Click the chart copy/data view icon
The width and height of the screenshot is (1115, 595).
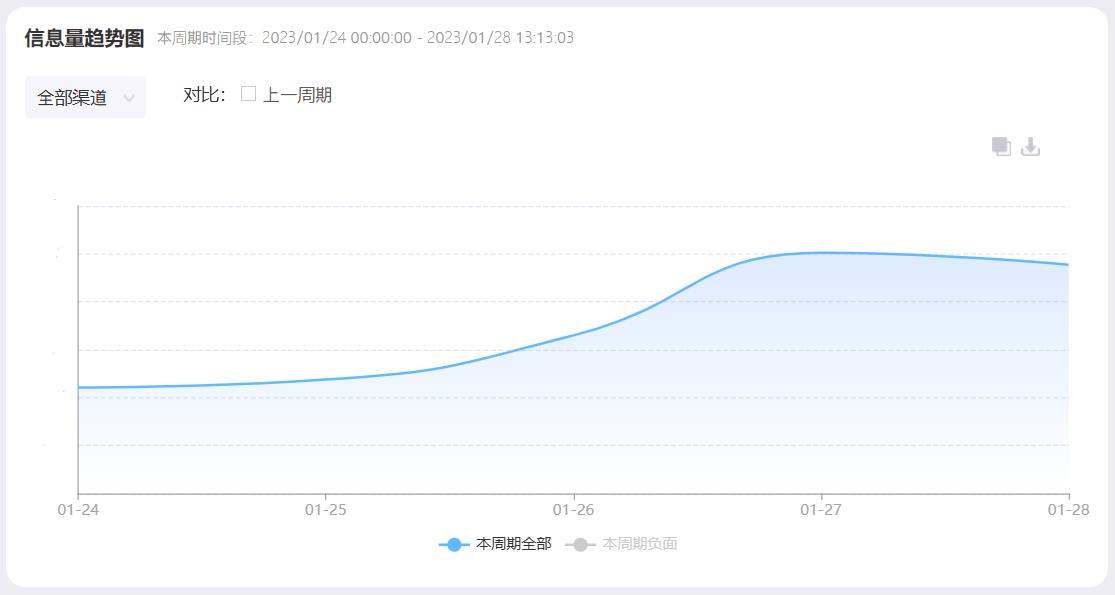point(1001,146)
